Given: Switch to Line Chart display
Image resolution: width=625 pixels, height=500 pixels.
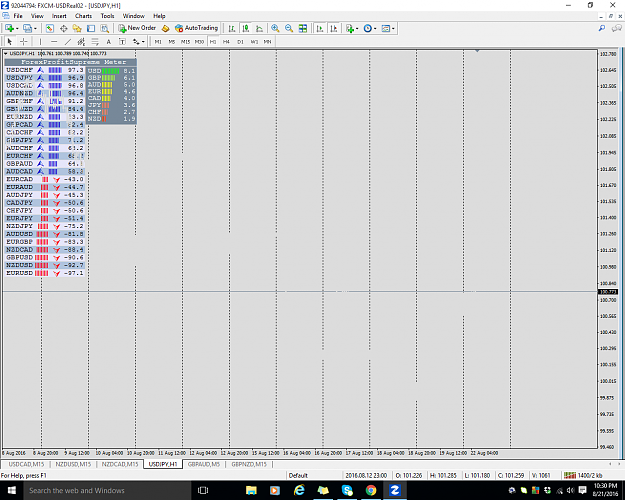Looking at the screenshot, I should pyautogui.click(x=259, y=28).
